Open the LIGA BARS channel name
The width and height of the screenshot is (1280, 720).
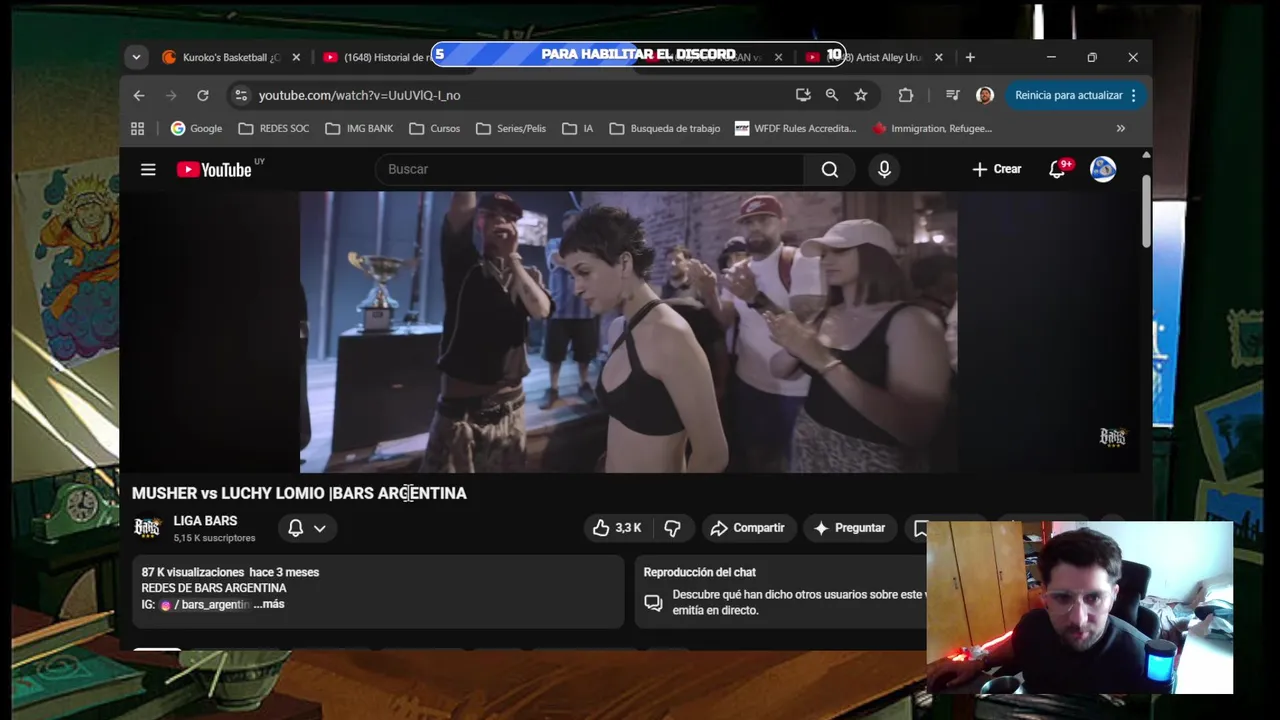tap(205, 521)
